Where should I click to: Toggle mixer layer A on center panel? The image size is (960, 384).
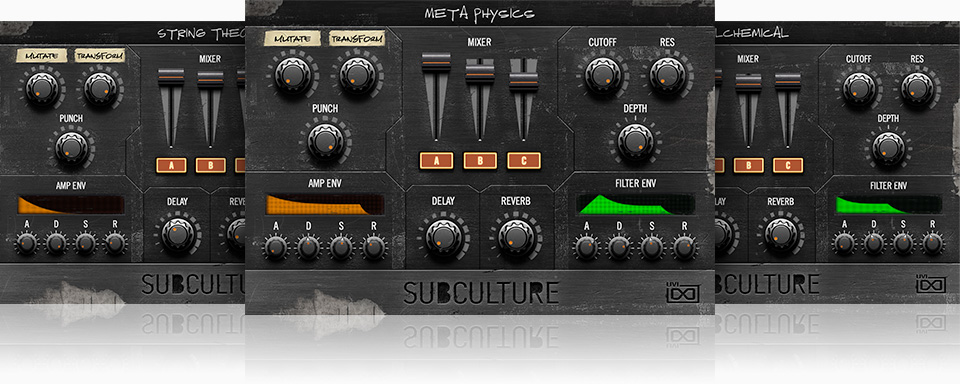(437, 161)
